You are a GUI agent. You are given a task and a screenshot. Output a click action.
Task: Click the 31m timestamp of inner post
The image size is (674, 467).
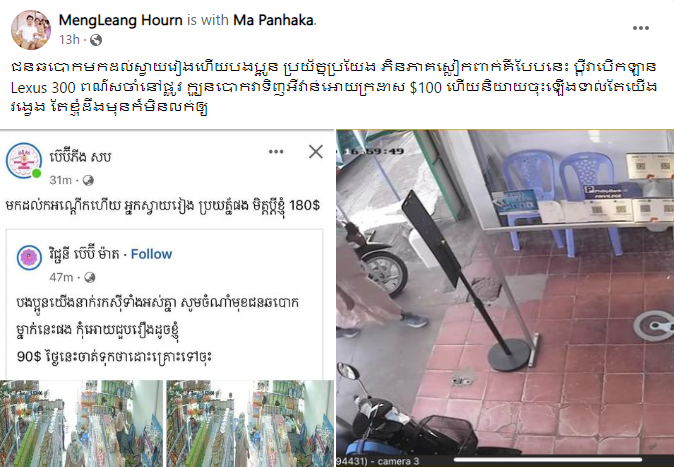coord(60,180)
